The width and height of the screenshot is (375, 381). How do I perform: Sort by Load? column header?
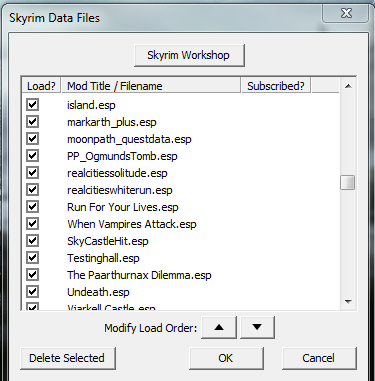41,86
